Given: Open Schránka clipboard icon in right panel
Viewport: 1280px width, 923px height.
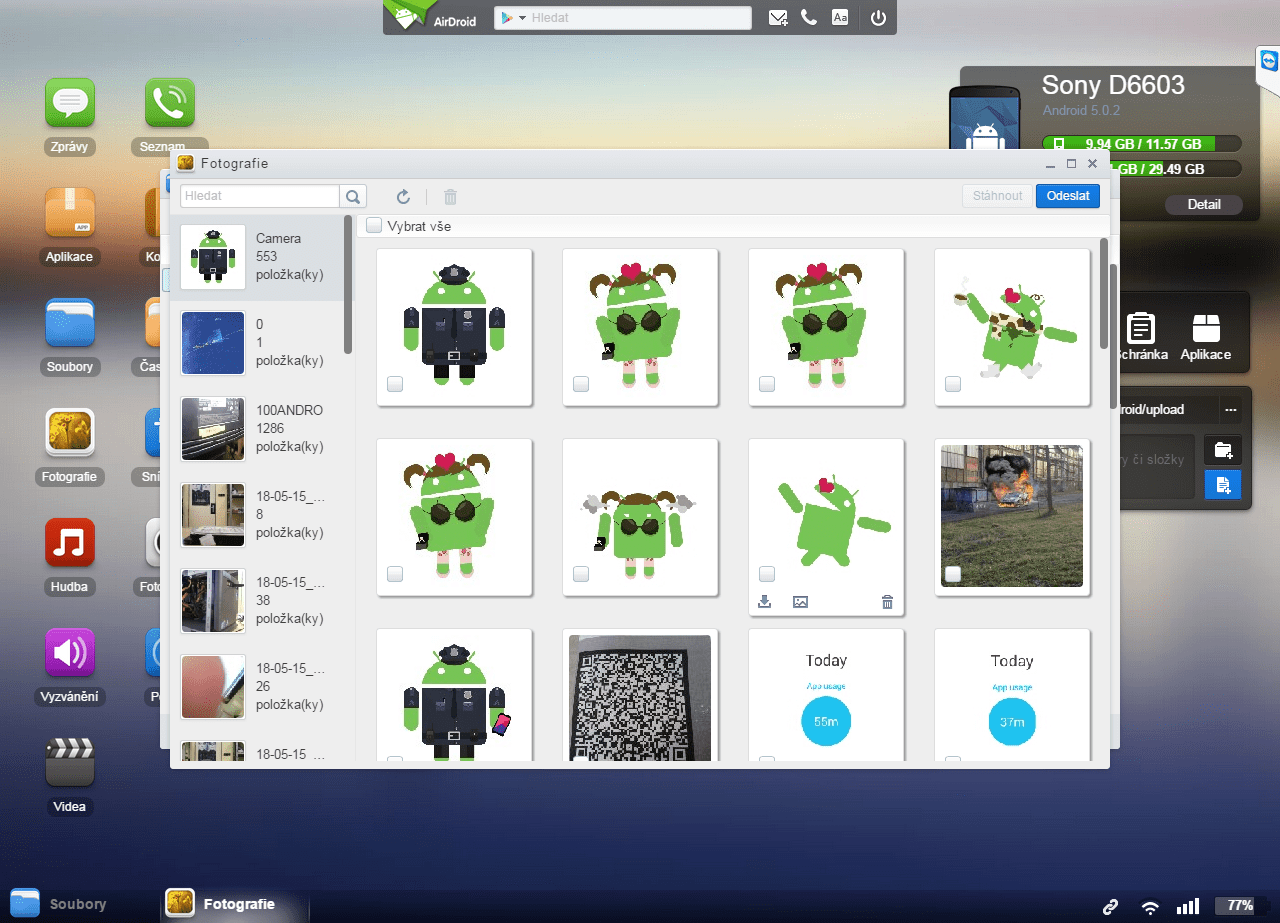Looking at the screenshot, I should click(x=1141, y=337).
